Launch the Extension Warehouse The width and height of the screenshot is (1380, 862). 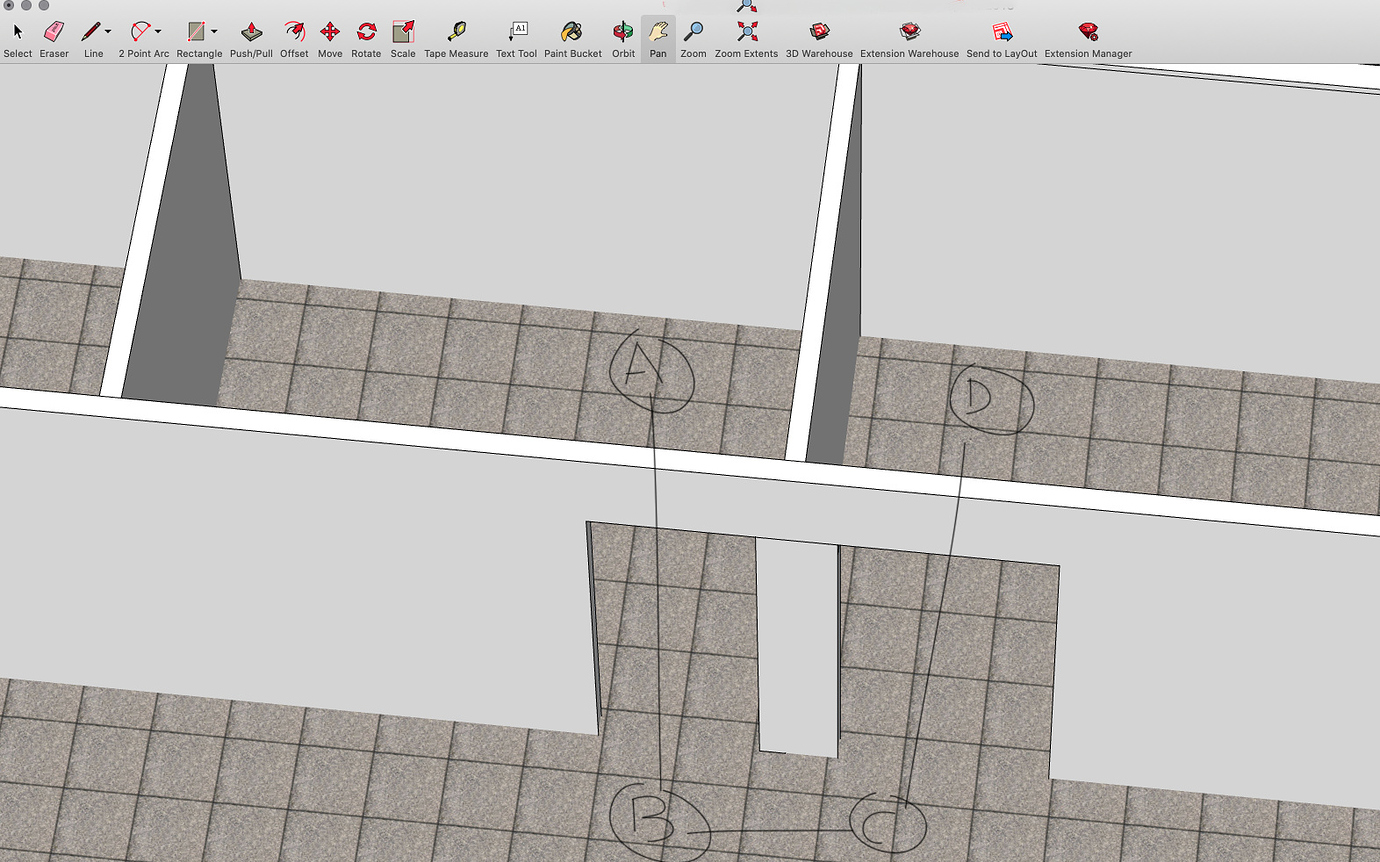[908, 30]
